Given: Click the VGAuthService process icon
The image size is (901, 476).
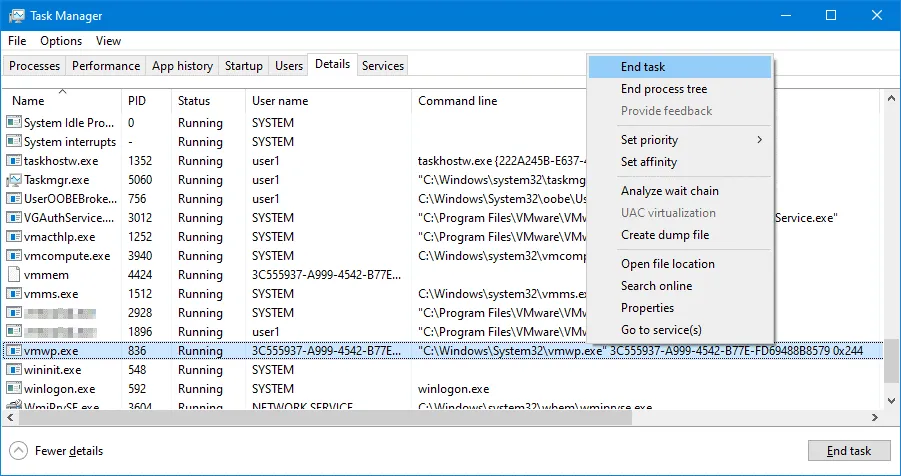Looking at the screenshot, I should pyautogui.click(x=14, y=218).
